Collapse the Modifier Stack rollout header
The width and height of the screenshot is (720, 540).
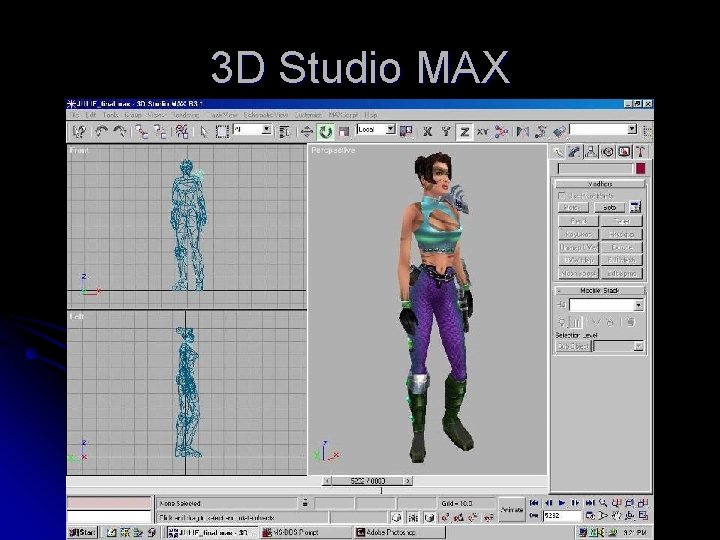pos(600,291)
